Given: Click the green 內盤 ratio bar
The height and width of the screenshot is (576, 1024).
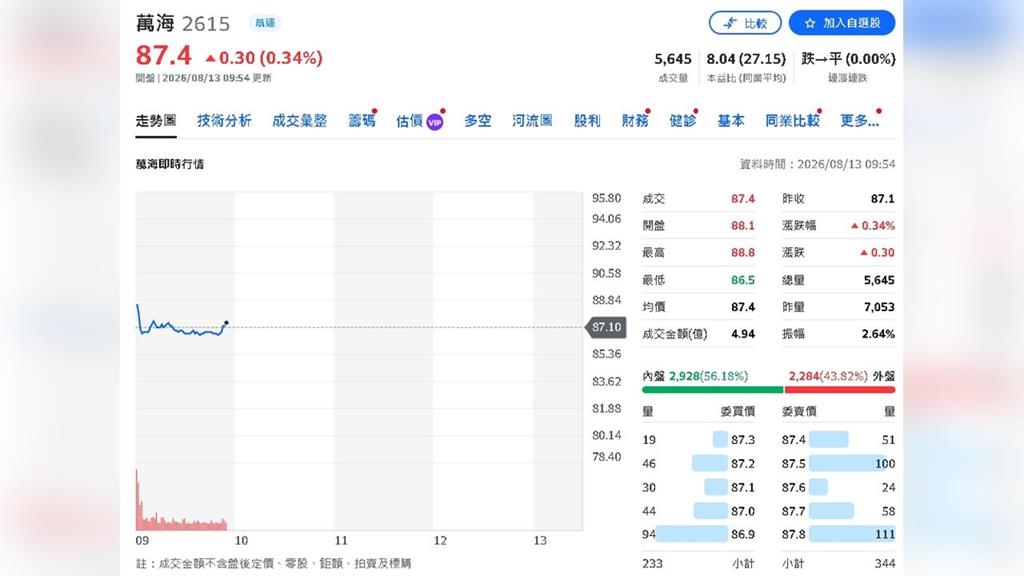Looking at the screenshot, I should pyautogui.click(x=712, y=390).
